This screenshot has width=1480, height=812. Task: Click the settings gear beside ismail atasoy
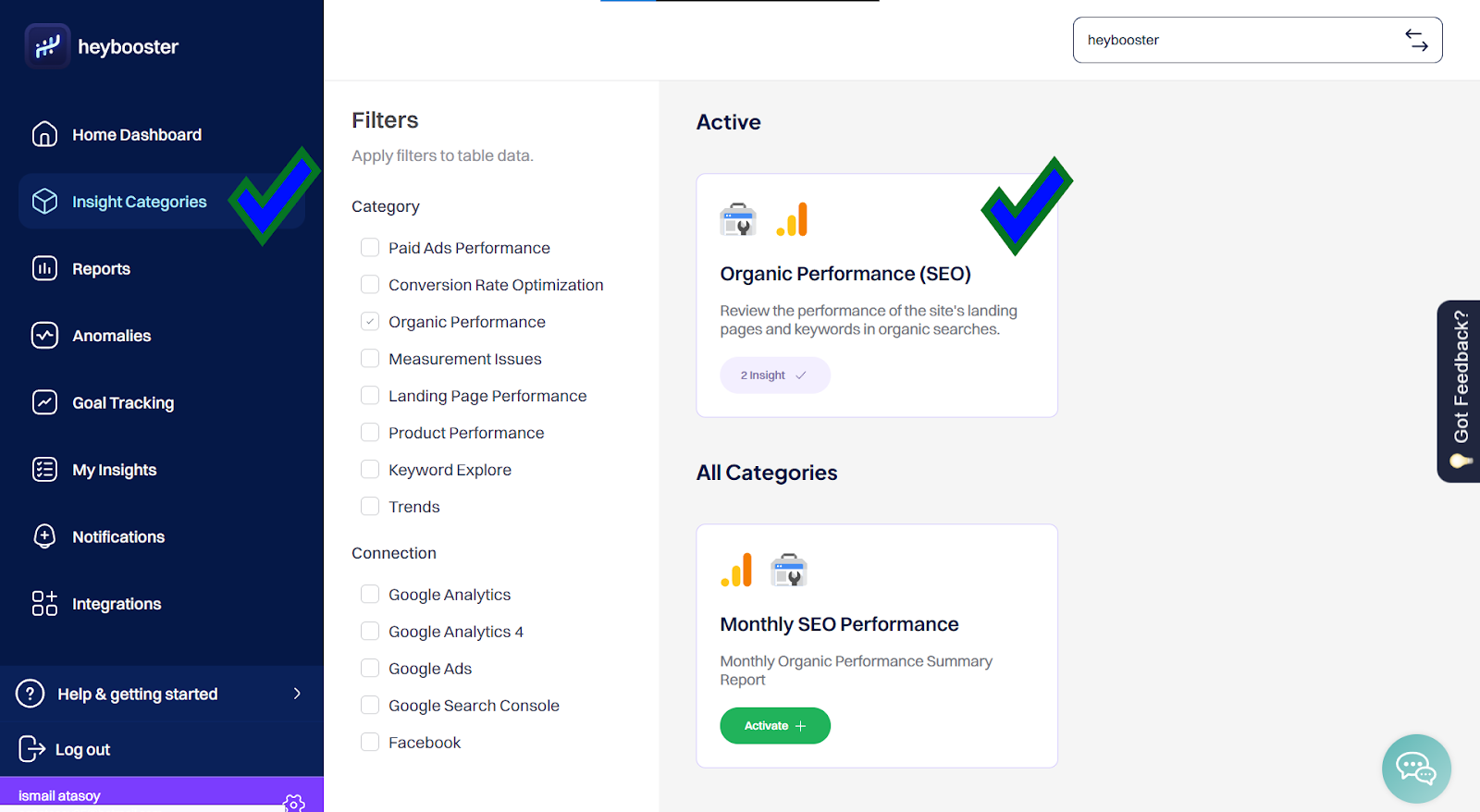(x=294, y=802)
